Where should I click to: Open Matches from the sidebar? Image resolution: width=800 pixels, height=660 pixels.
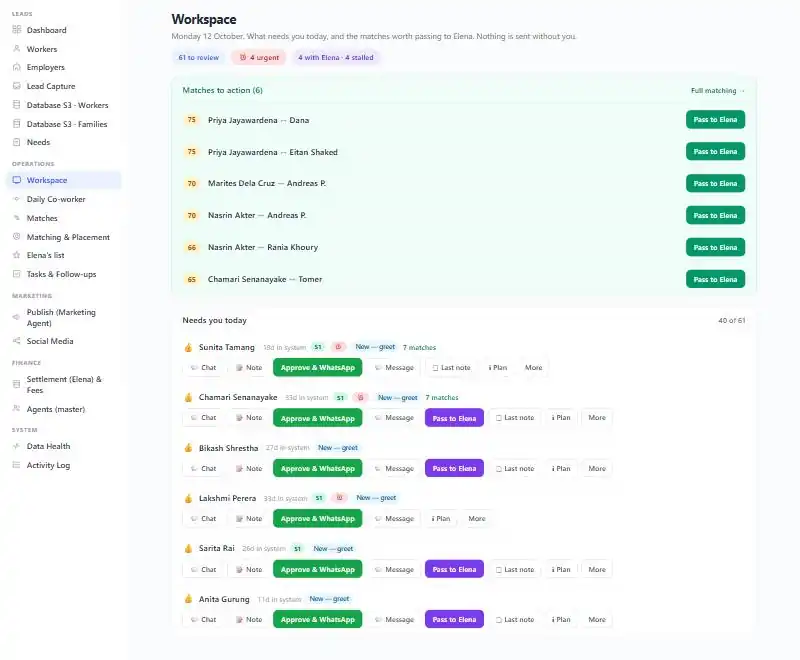coord(64,218)
